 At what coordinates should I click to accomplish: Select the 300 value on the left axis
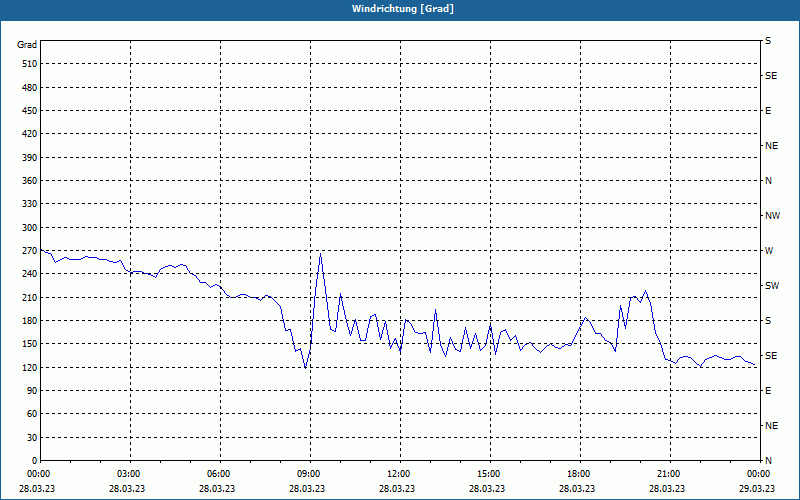[30, 228]
